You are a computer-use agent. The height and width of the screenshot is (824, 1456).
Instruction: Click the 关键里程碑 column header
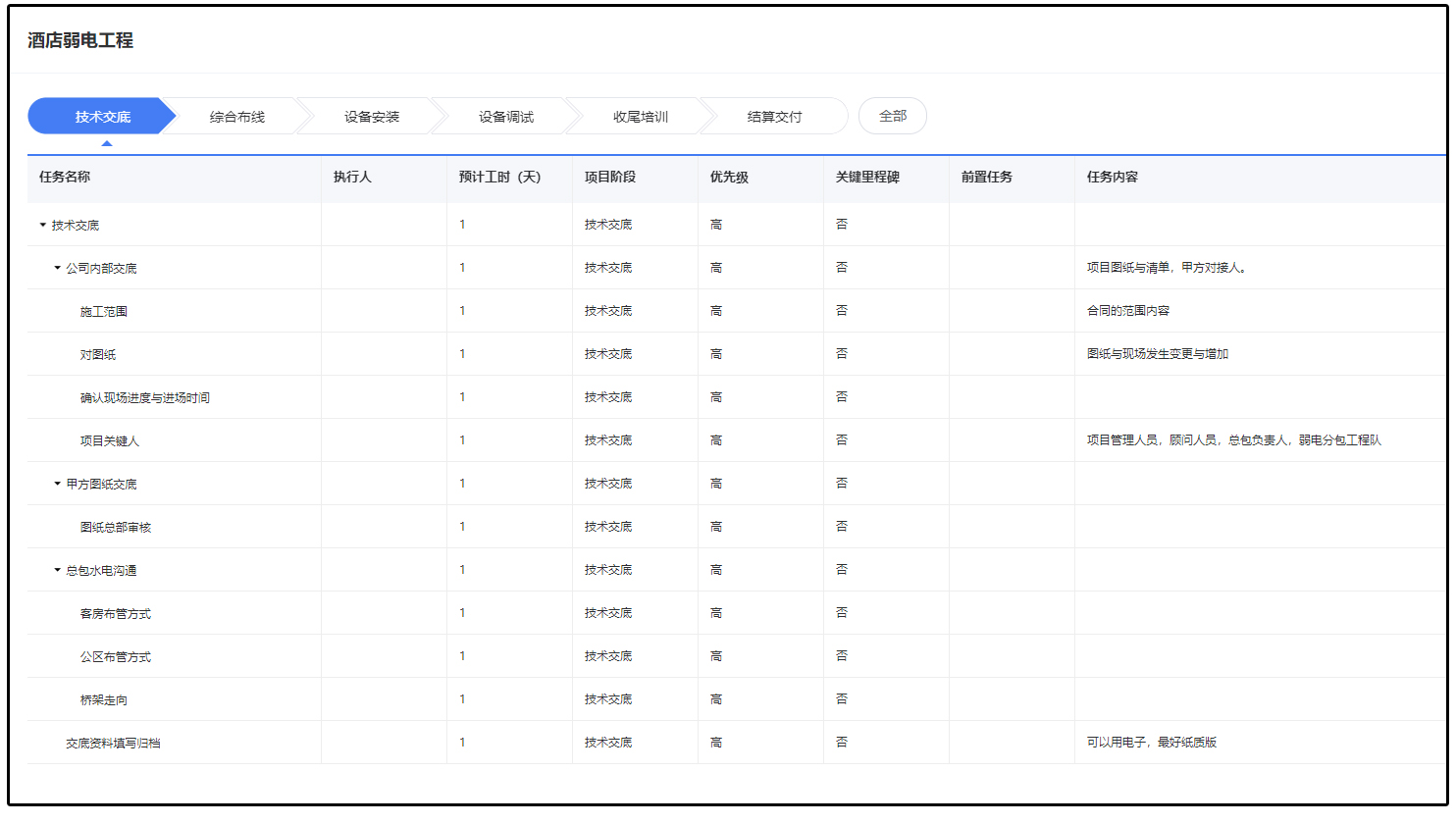point(867,178)
